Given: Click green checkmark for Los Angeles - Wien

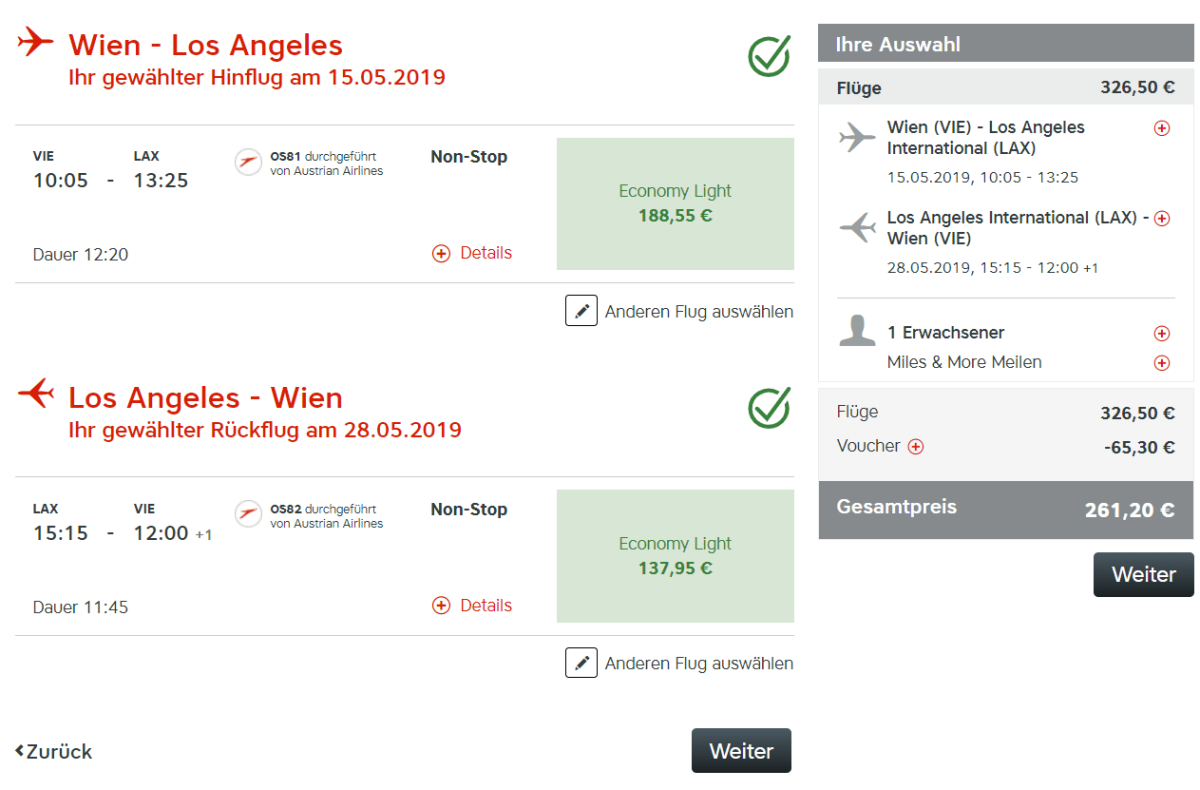Looking at the screenshot, I should (769, 408).
